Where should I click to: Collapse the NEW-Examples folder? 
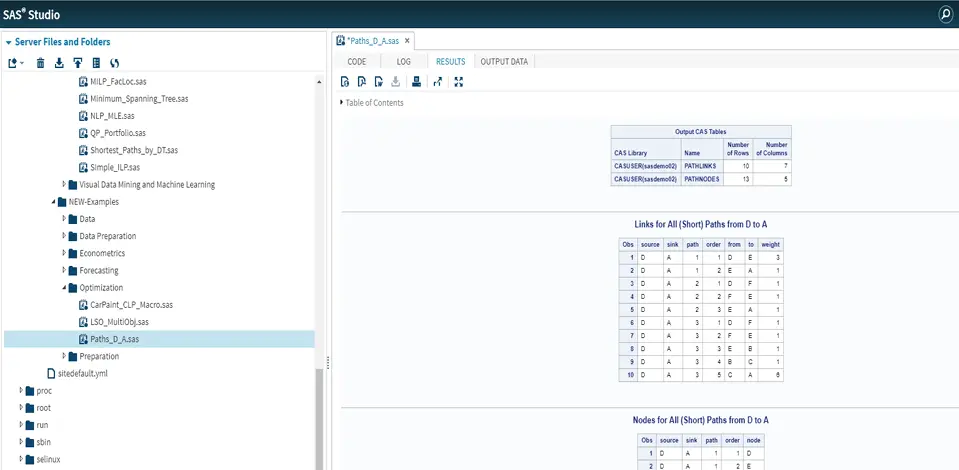[53, 201]
